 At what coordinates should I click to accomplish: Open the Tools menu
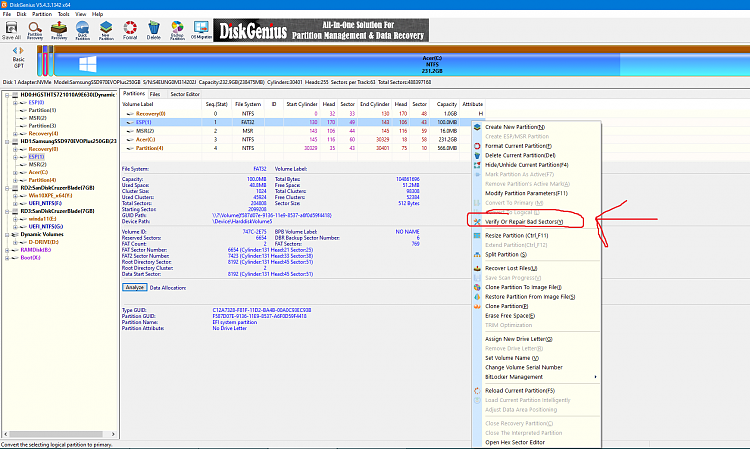[64, 15]
